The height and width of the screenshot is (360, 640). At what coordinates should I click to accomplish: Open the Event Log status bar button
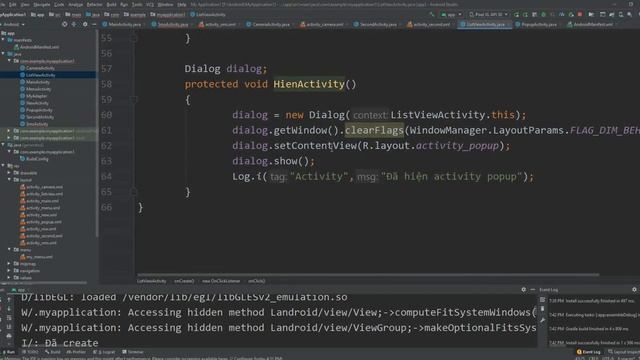pos(588,352)
